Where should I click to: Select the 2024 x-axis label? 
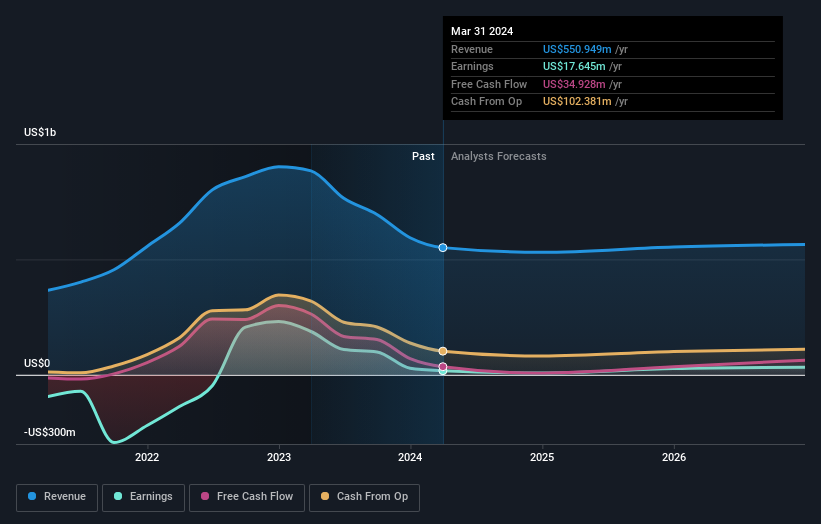pos(410,458)
